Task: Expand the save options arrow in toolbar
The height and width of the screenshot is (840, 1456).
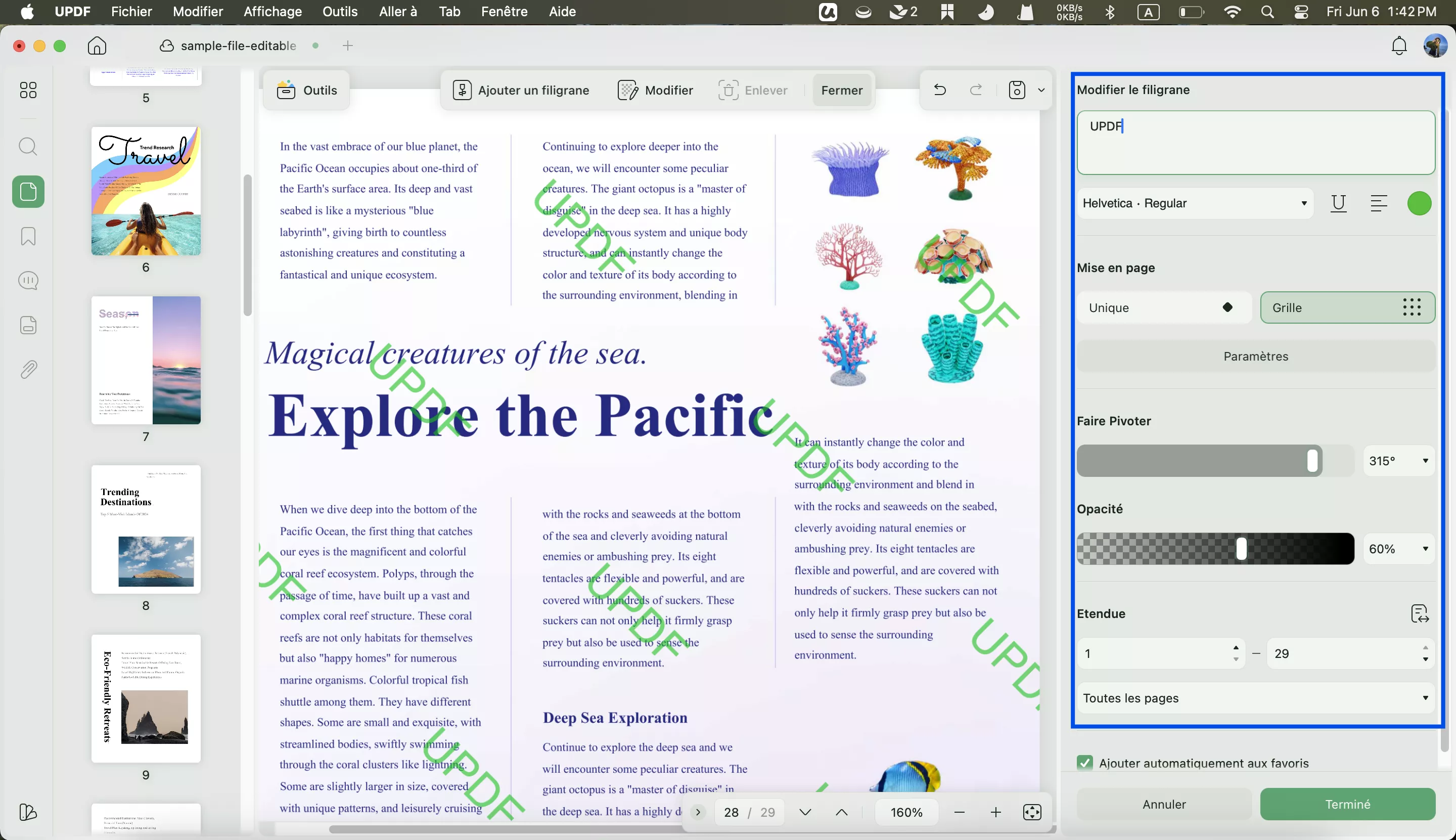Action: click(1041, 90)
